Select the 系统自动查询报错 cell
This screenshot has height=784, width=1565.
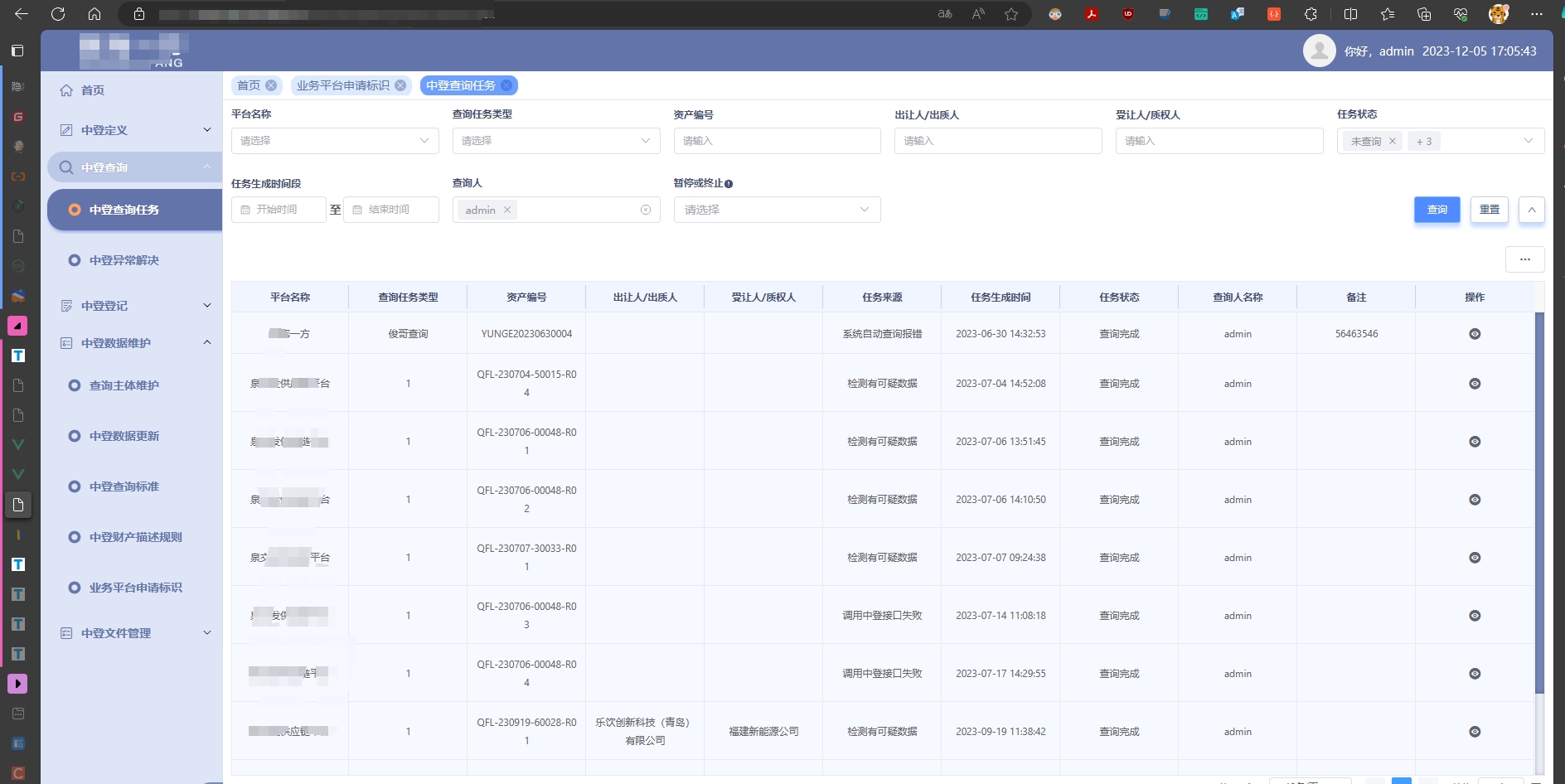pos(882,334)
